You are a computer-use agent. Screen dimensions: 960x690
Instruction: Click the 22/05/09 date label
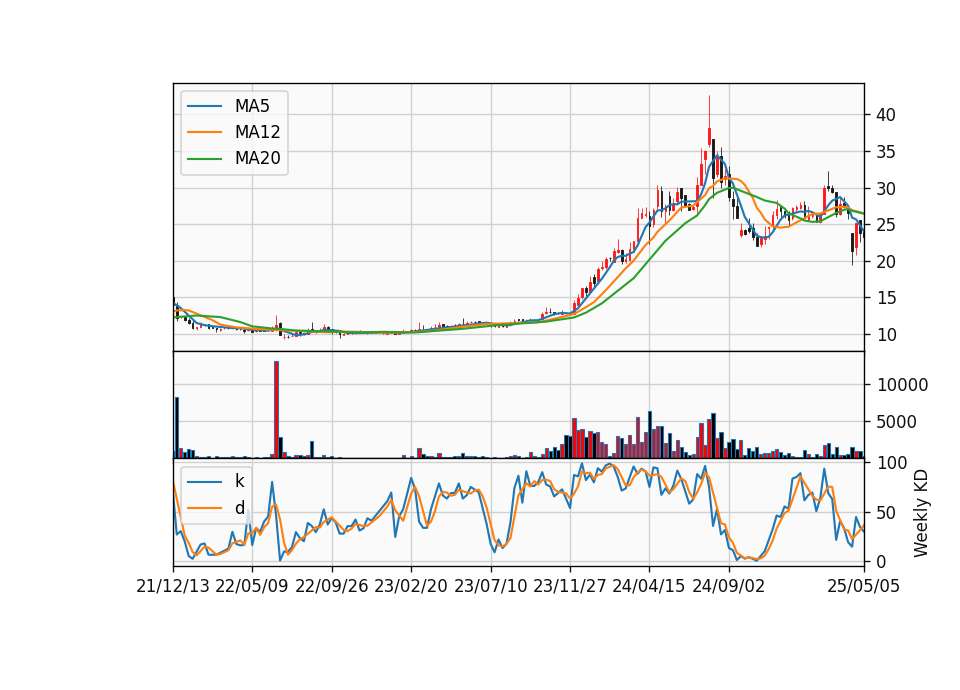252,586
